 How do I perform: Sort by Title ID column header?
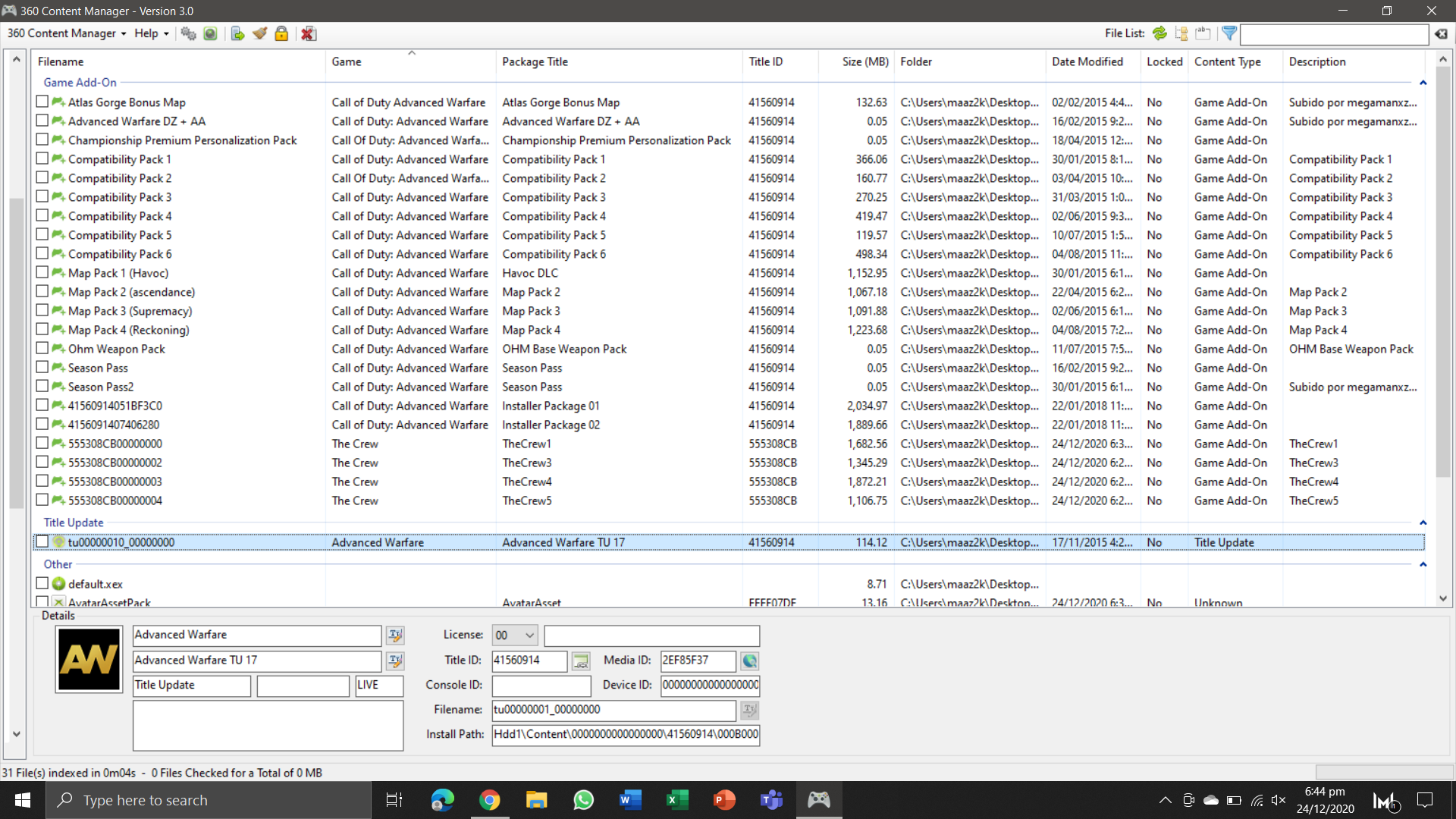780,62
